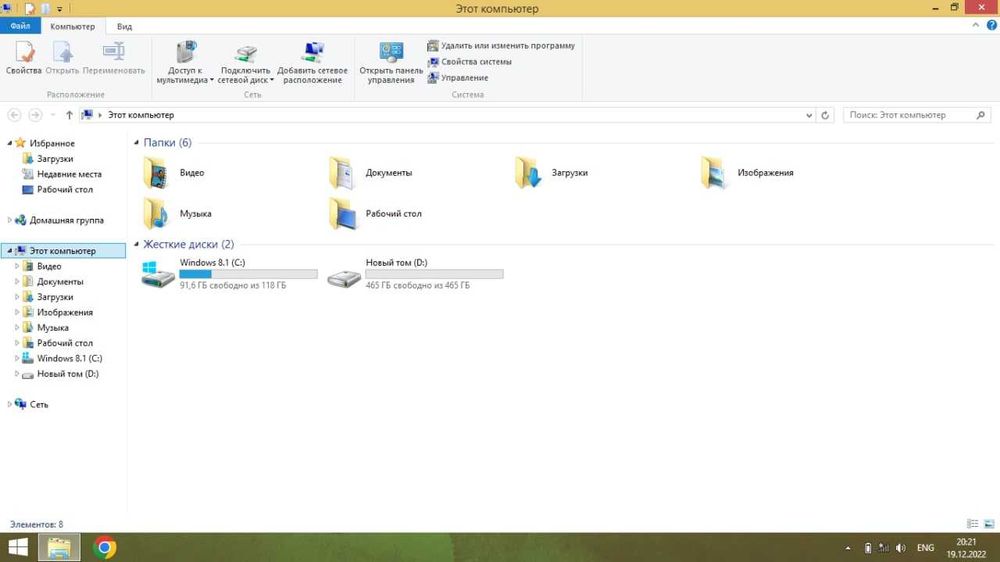Open the volume tray icon
1000x562 pixels.
(x=901, y=548)
